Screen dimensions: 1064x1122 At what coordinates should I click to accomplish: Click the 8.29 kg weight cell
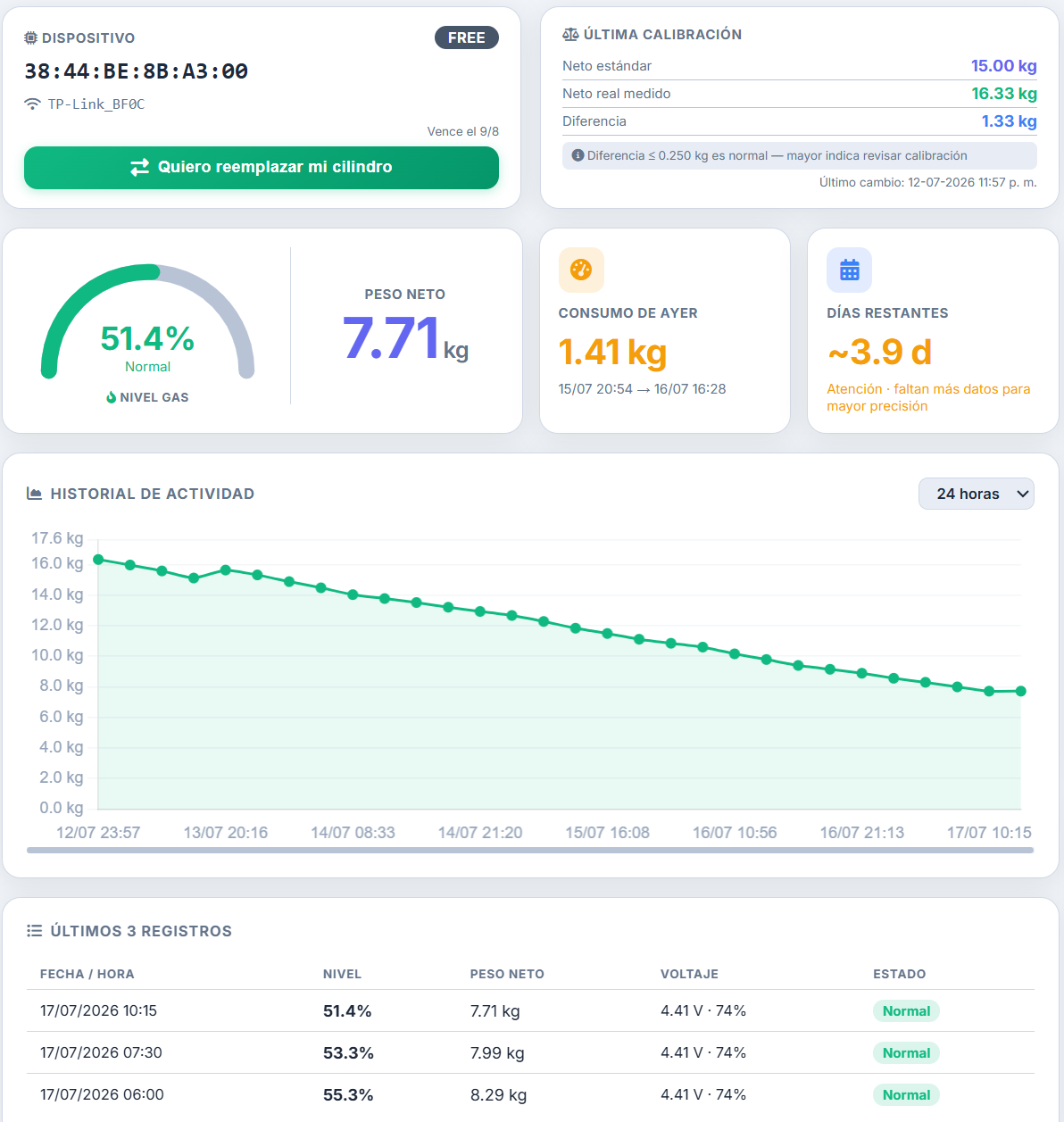click(x=498, y=1095)
